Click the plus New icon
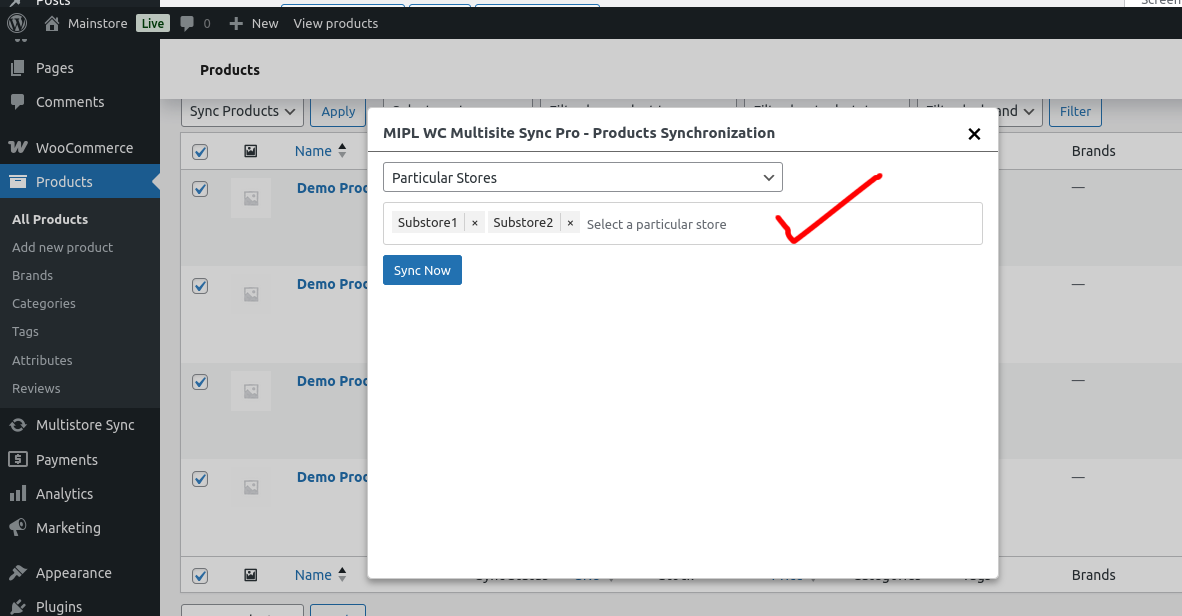 [236, 23]
